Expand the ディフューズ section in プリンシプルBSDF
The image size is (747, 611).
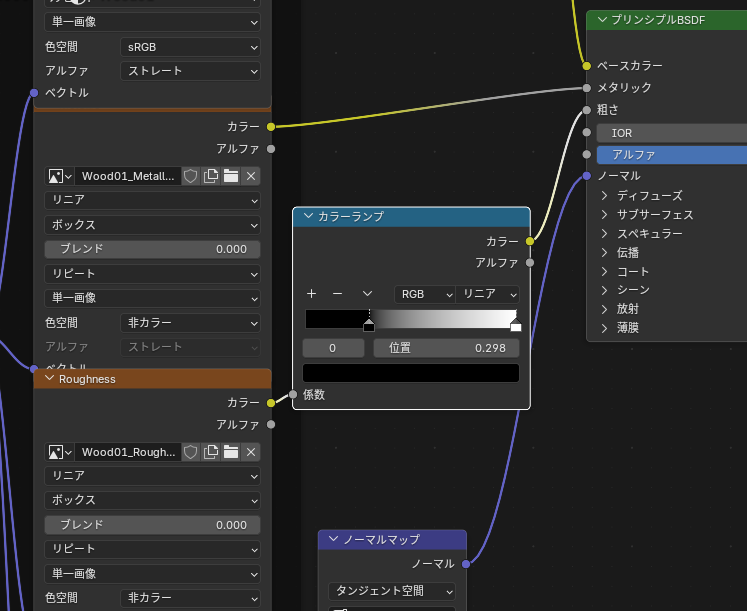point(605,196)
